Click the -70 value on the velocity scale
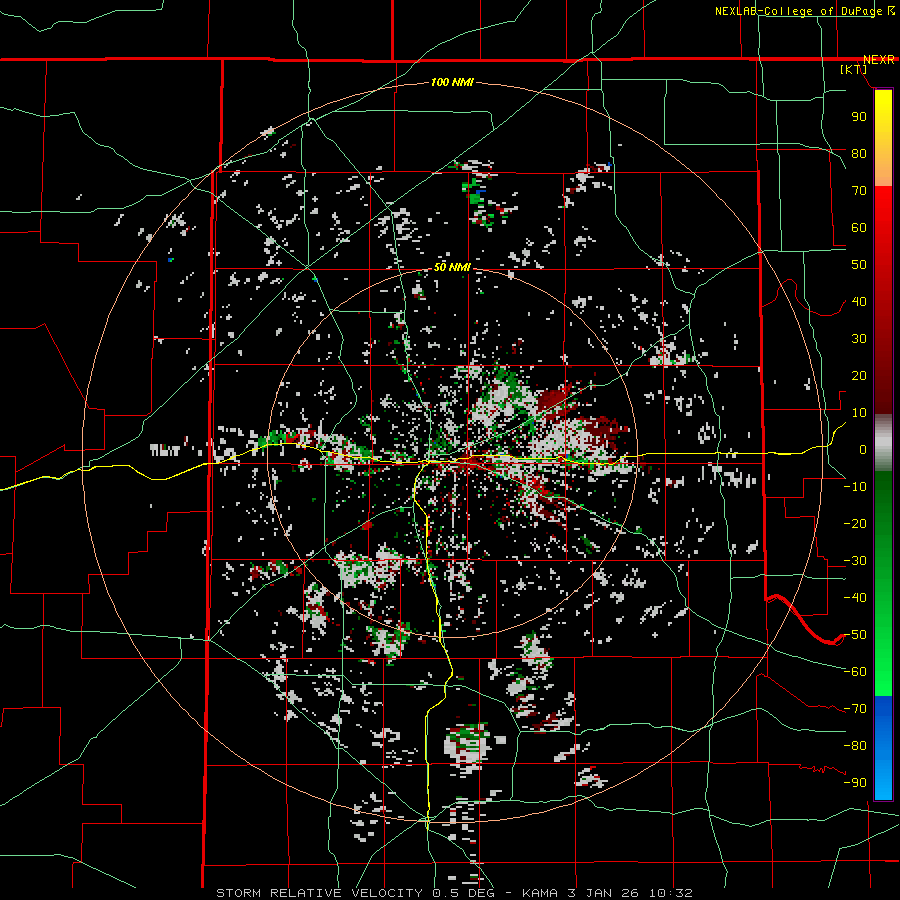 click(855, 709)
